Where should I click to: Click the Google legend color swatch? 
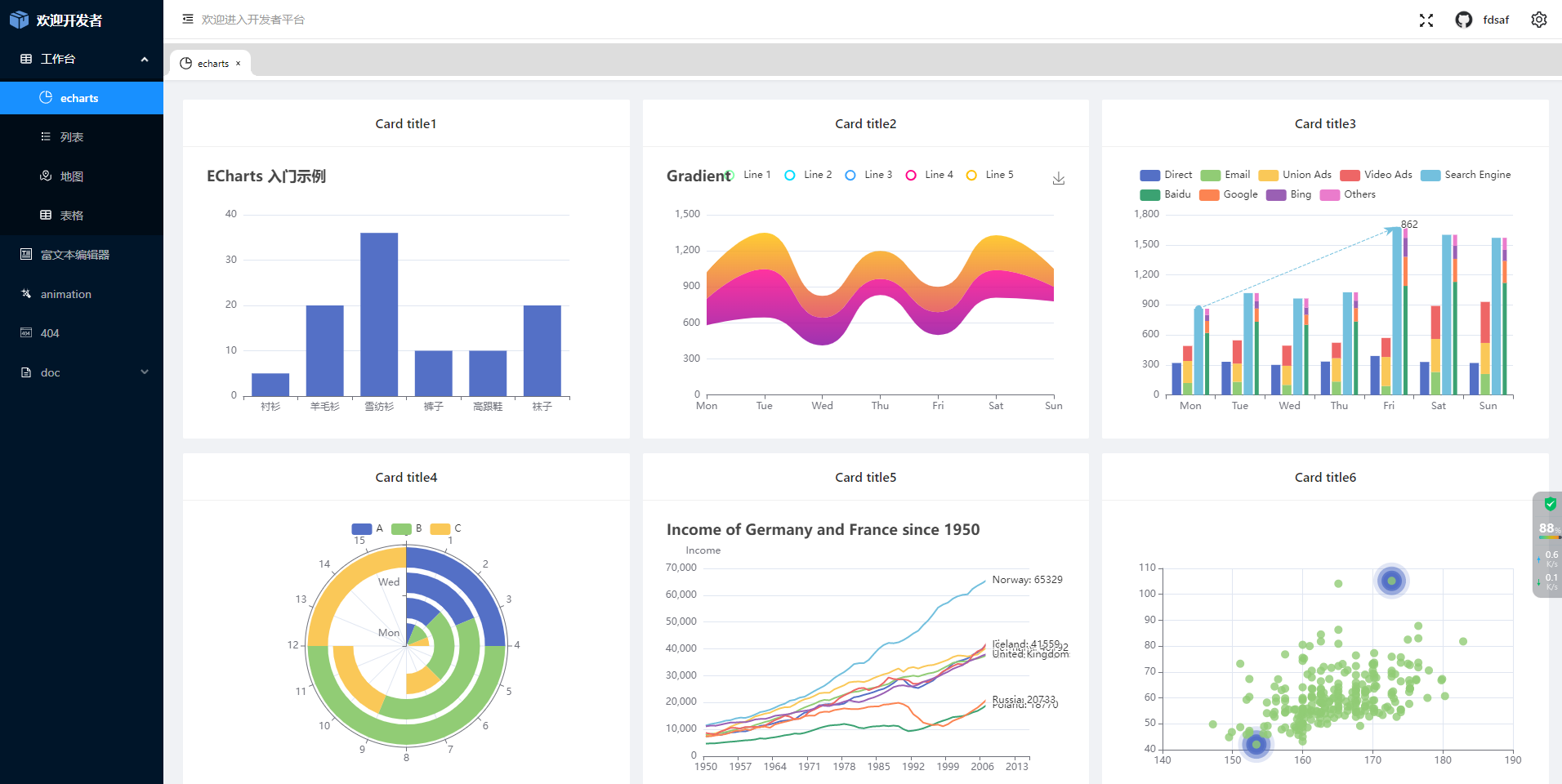1209,194
